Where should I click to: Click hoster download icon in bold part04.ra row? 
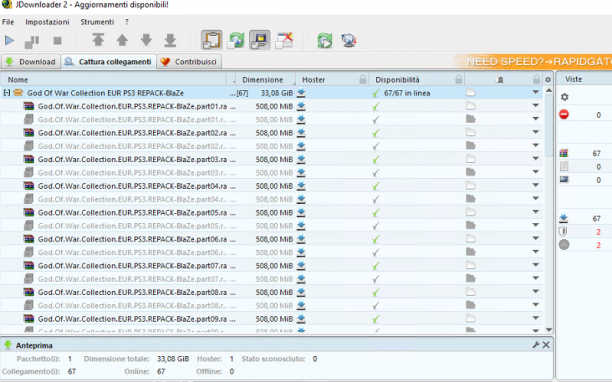click(301, 186)
